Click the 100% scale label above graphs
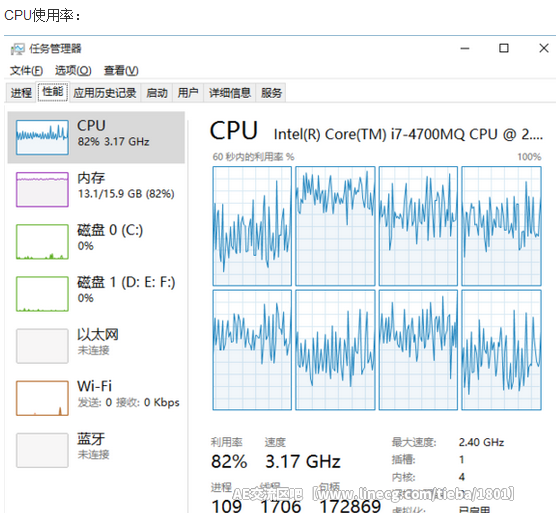The width and height of the screenshot is (556, 513). point(529,157)
